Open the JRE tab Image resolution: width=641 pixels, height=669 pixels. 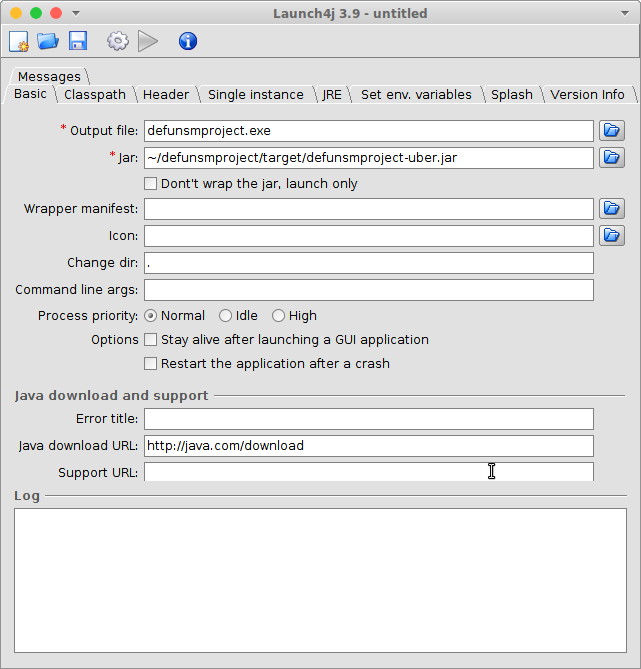[332, 94]
